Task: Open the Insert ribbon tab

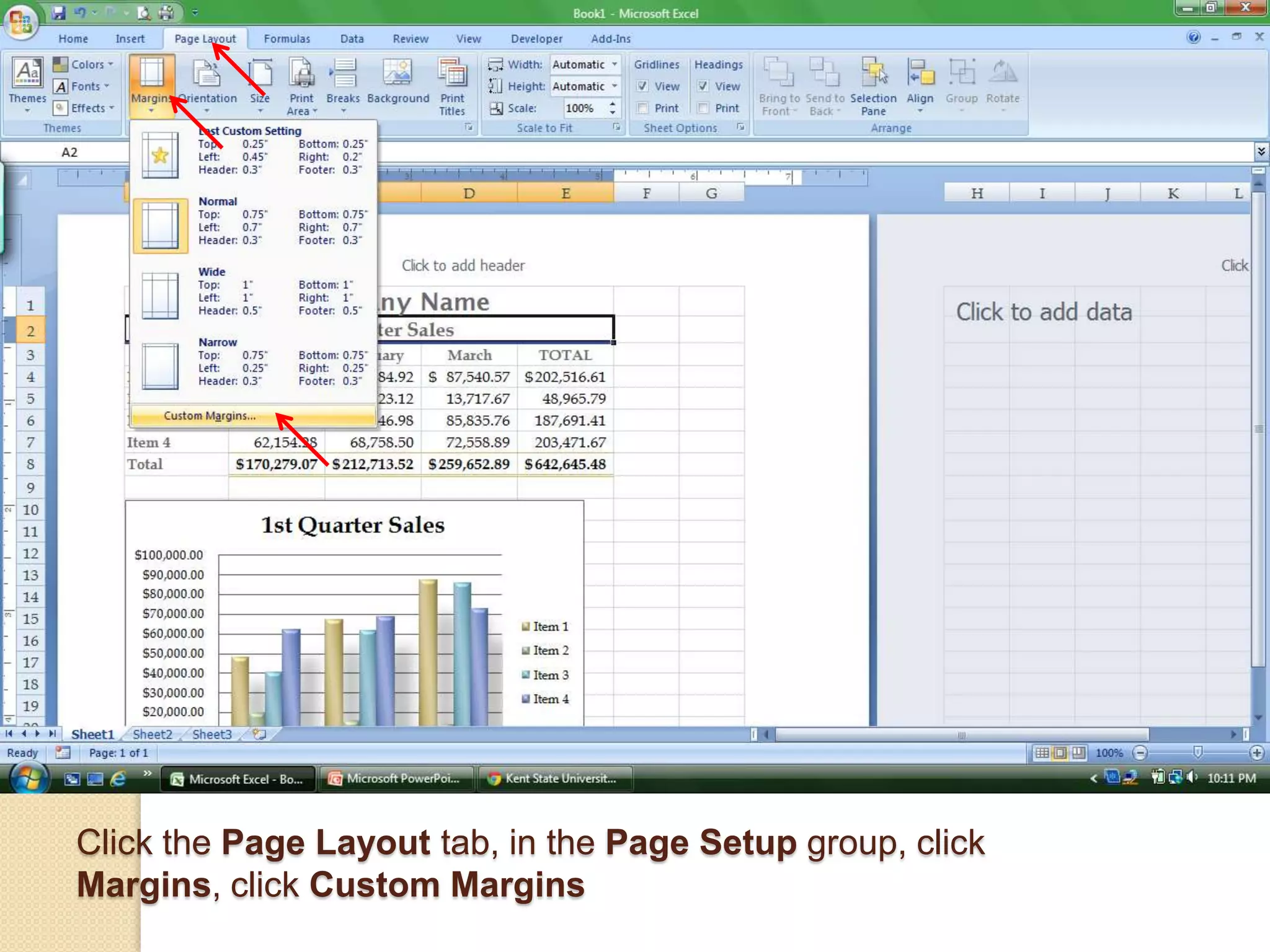Action: tap(130, 38)
